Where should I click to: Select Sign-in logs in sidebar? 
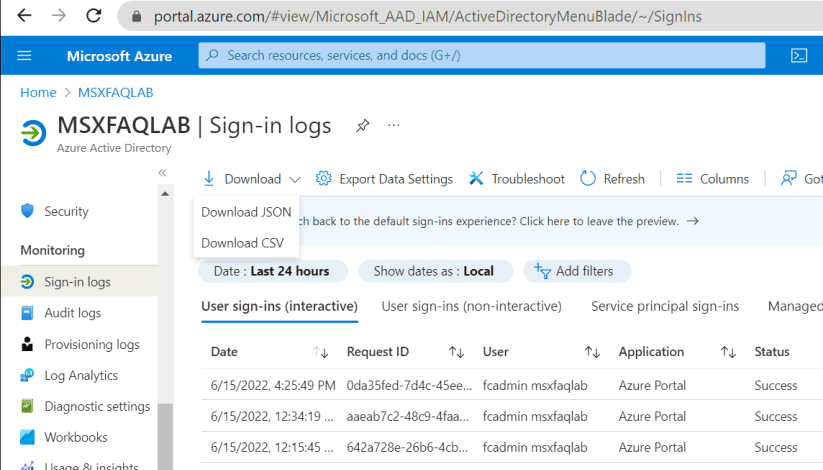(x=79, y=282)
